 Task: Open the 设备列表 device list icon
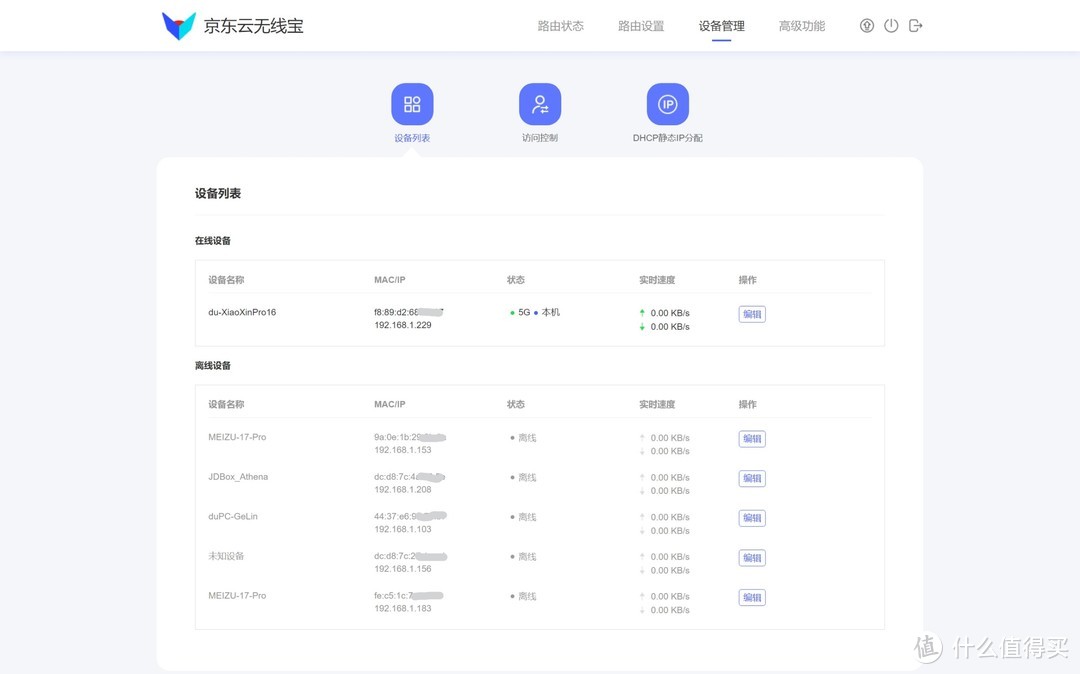pos(412,103)
